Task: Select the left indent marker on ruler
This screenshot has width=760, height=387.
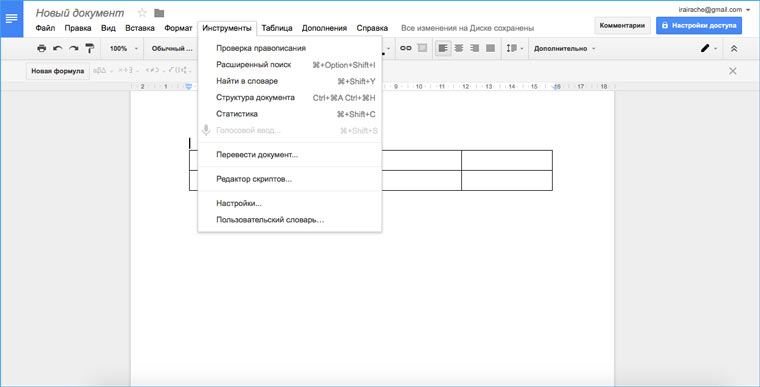Action: [189, 86]
